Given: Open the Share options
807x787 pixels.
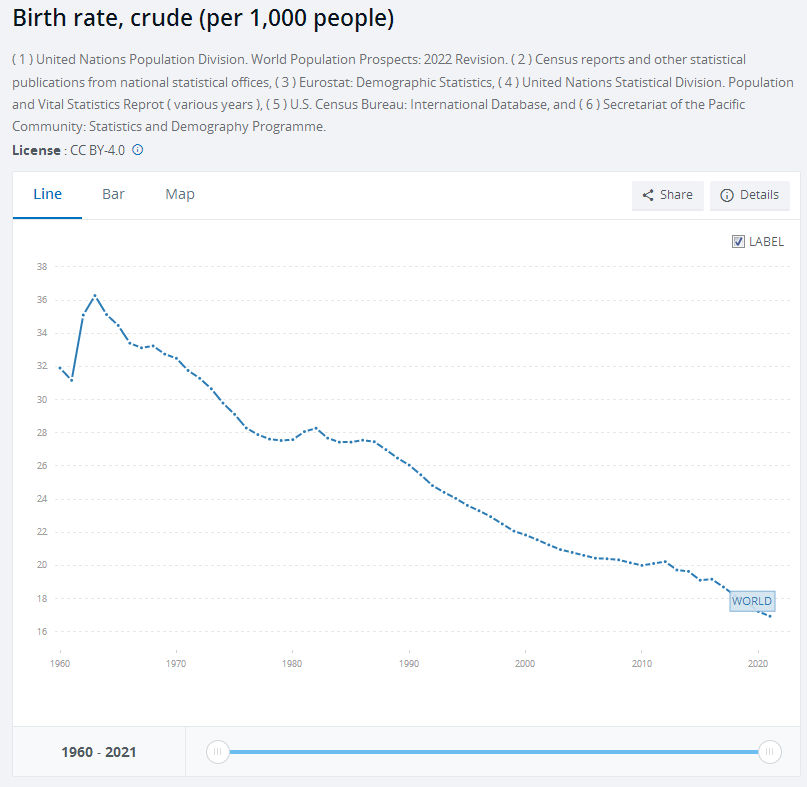Looking at the screenshot, I should 668,195.
